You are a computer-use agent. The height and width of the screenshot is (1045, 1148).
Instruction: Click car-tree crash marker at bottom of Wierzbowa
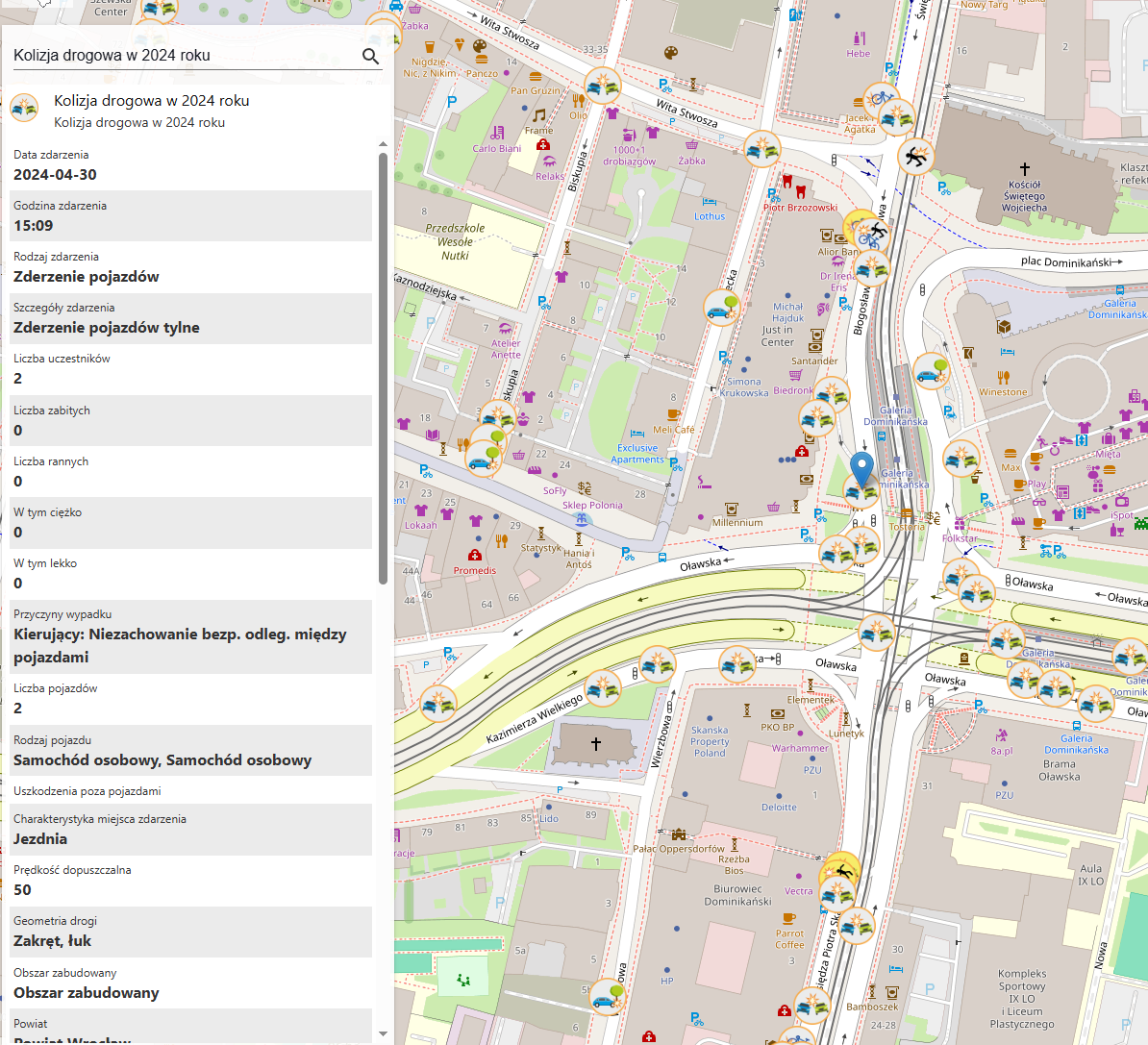coord(607,997)
